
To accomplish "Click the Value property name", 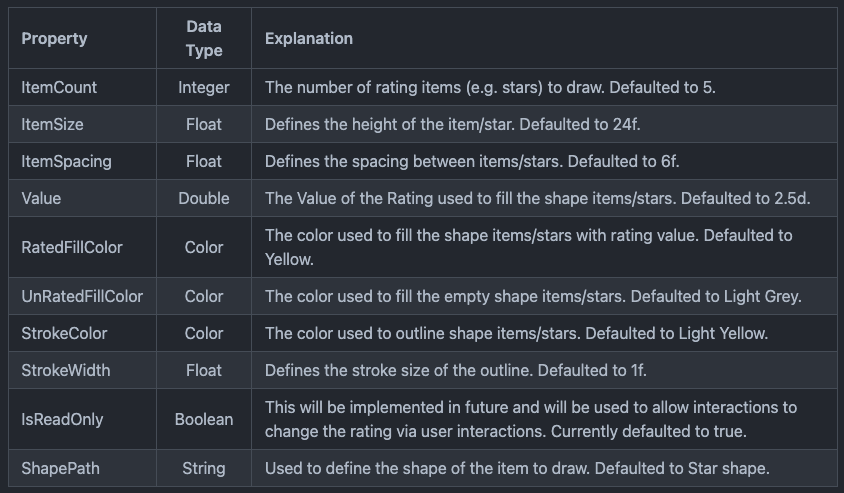I will tap(41, 198).
